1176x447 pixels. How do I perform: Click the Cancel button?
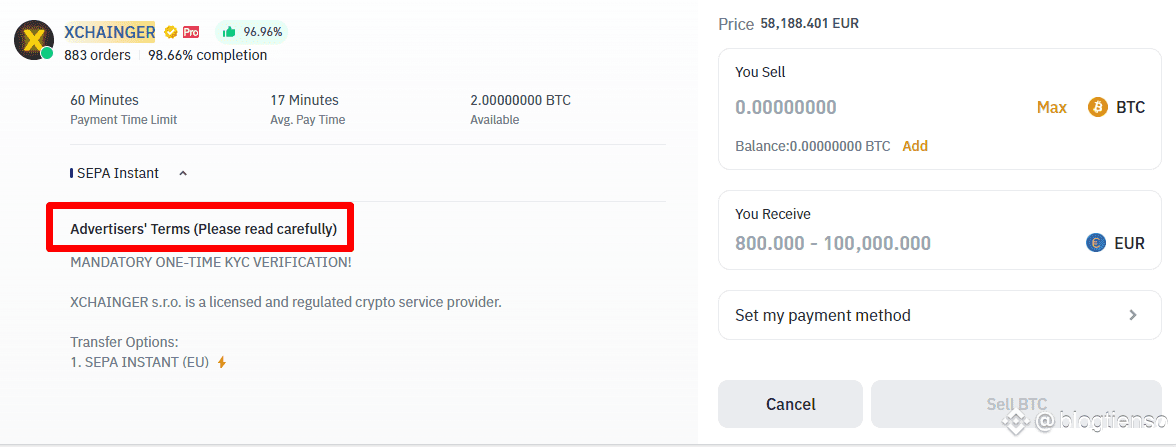pyautogui.click(x=790, y=404)
